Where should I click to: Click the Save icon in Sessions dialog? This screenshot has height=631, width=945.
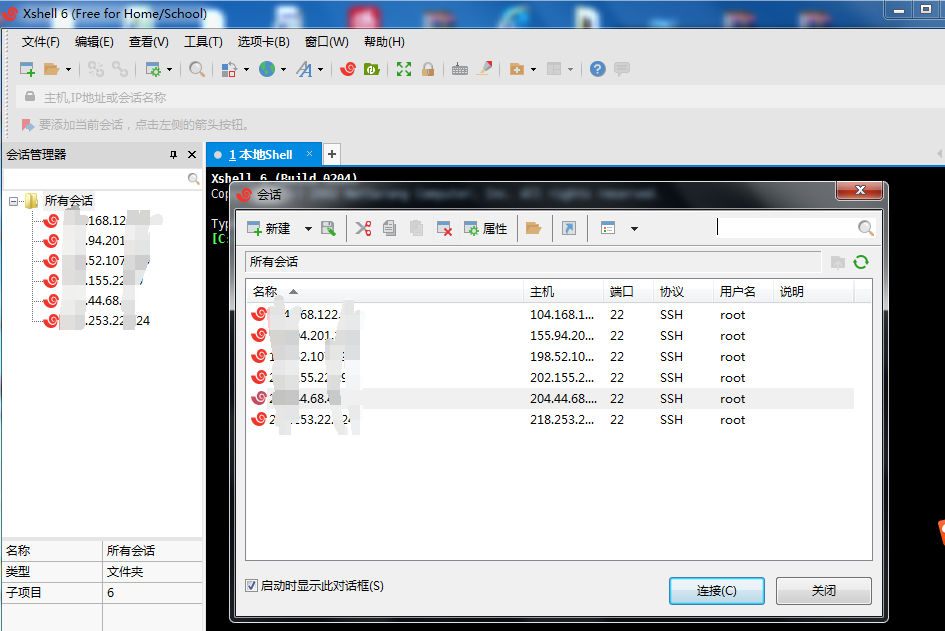click(328, 228)
